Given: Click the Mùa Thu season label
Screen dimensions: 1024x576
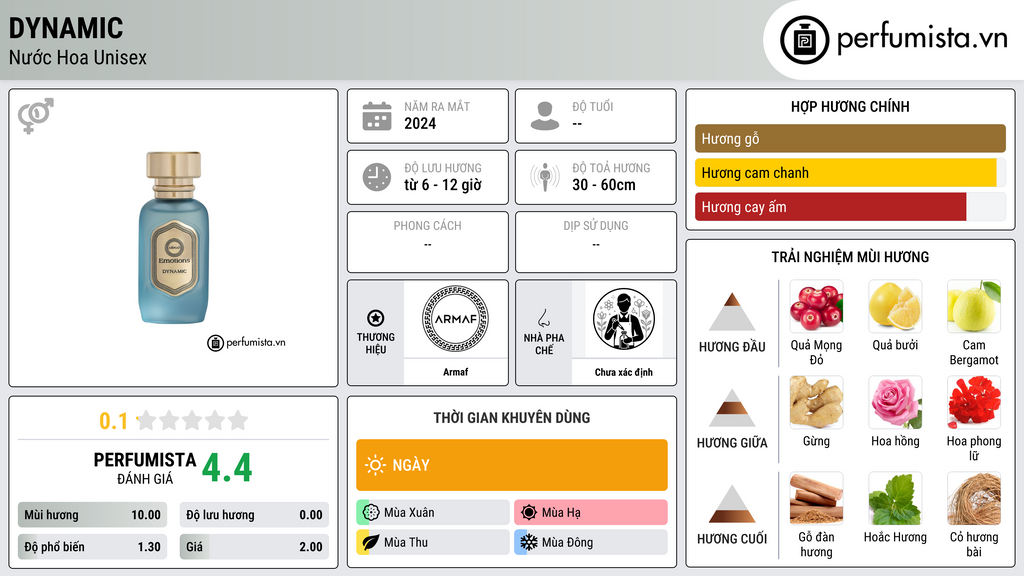Looking at the screenshot, I should (406, 542).
